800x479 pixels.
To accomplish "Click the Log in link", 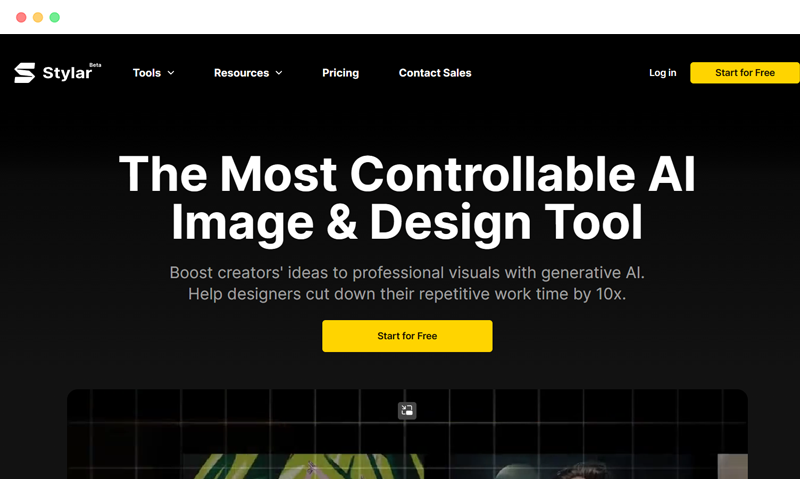I will (662, 73).
